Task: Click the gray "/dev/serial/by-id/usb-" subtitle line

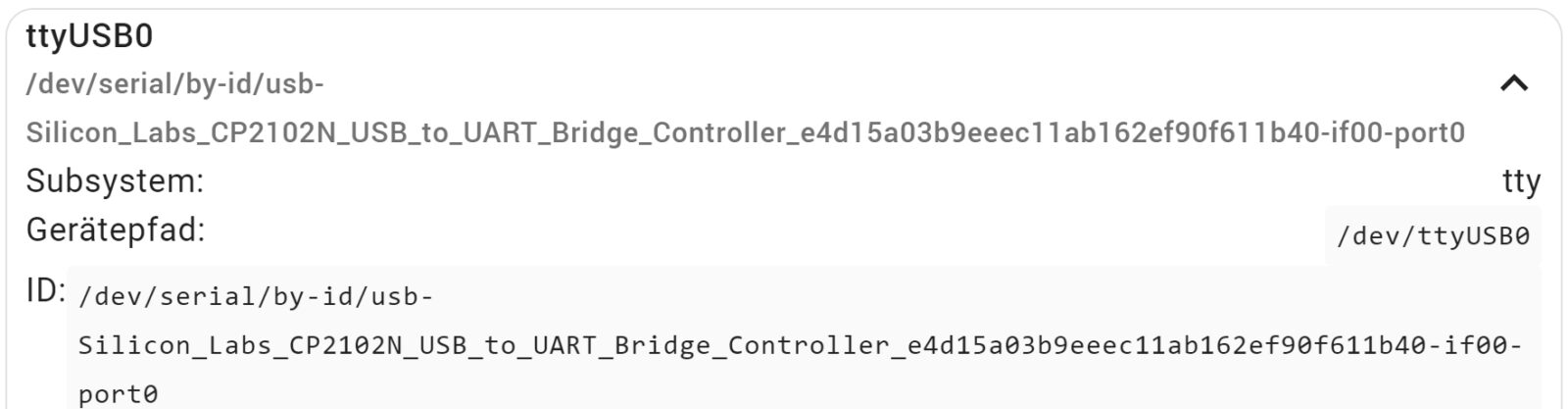Action: tap(174, 84)
